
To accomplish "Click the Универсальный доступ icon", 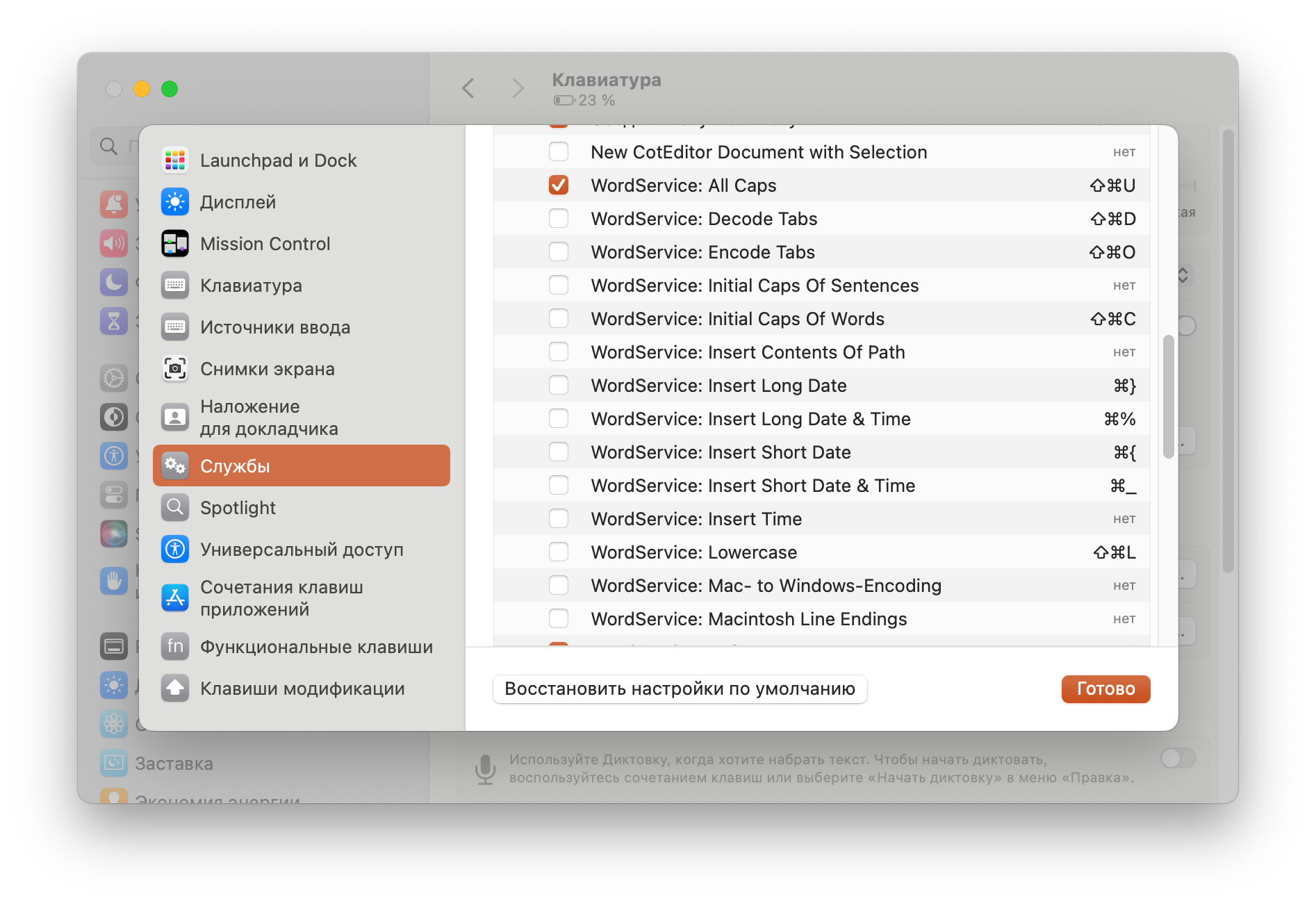I will click(175, 550).
